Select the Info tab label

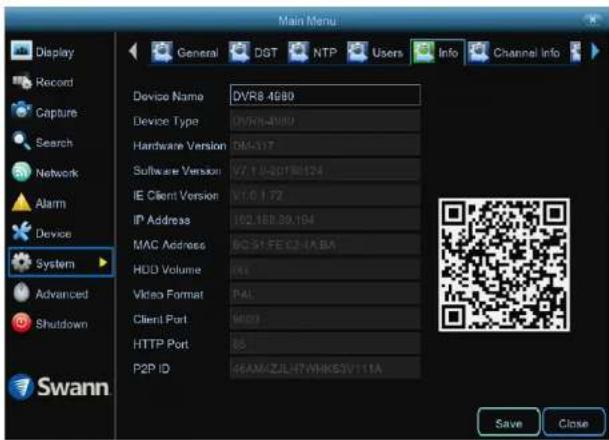[448, 53]
